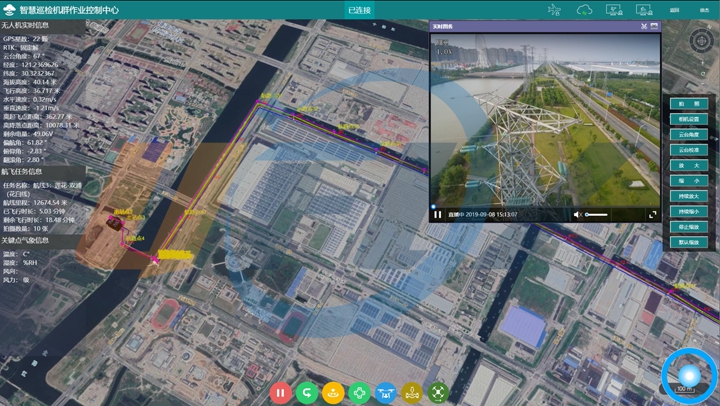
Task: Click the 拍照数量 10 张 row
Action: pos(26,228)
